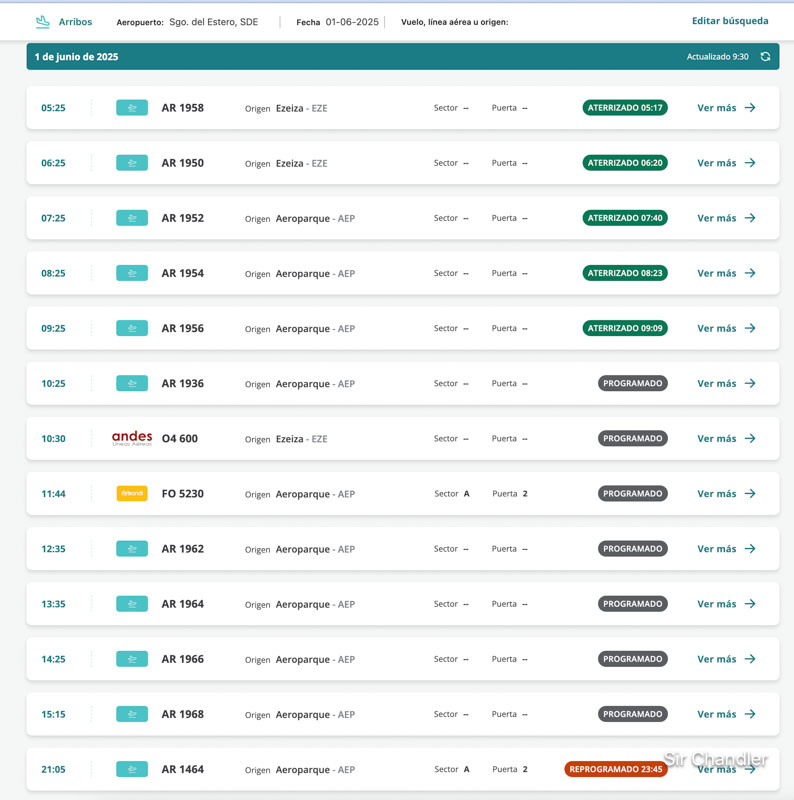Click the airline logo for flight AR 1936
Image resolution: width=794 pixels, height=800 pixels.
[132, 384]
